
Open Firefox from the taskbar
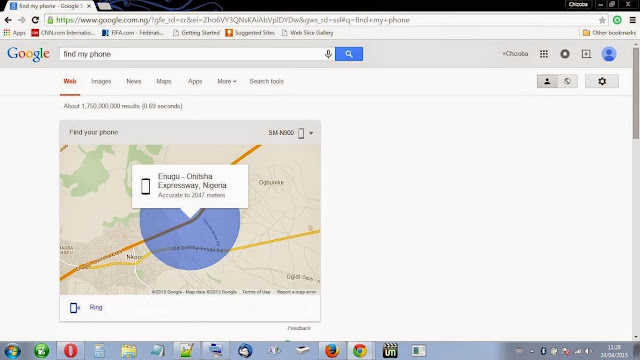click(x=332, y=351)
